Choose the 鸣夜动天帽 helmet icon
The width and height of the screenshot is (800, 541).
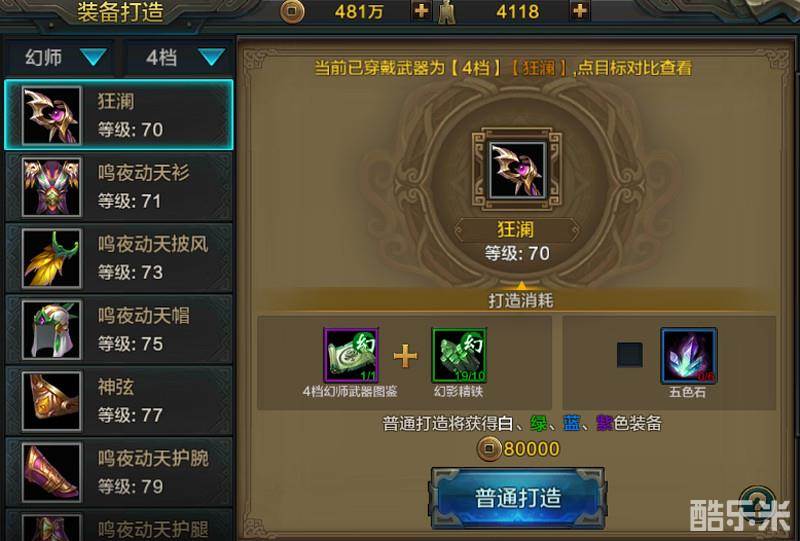point(52,330)
